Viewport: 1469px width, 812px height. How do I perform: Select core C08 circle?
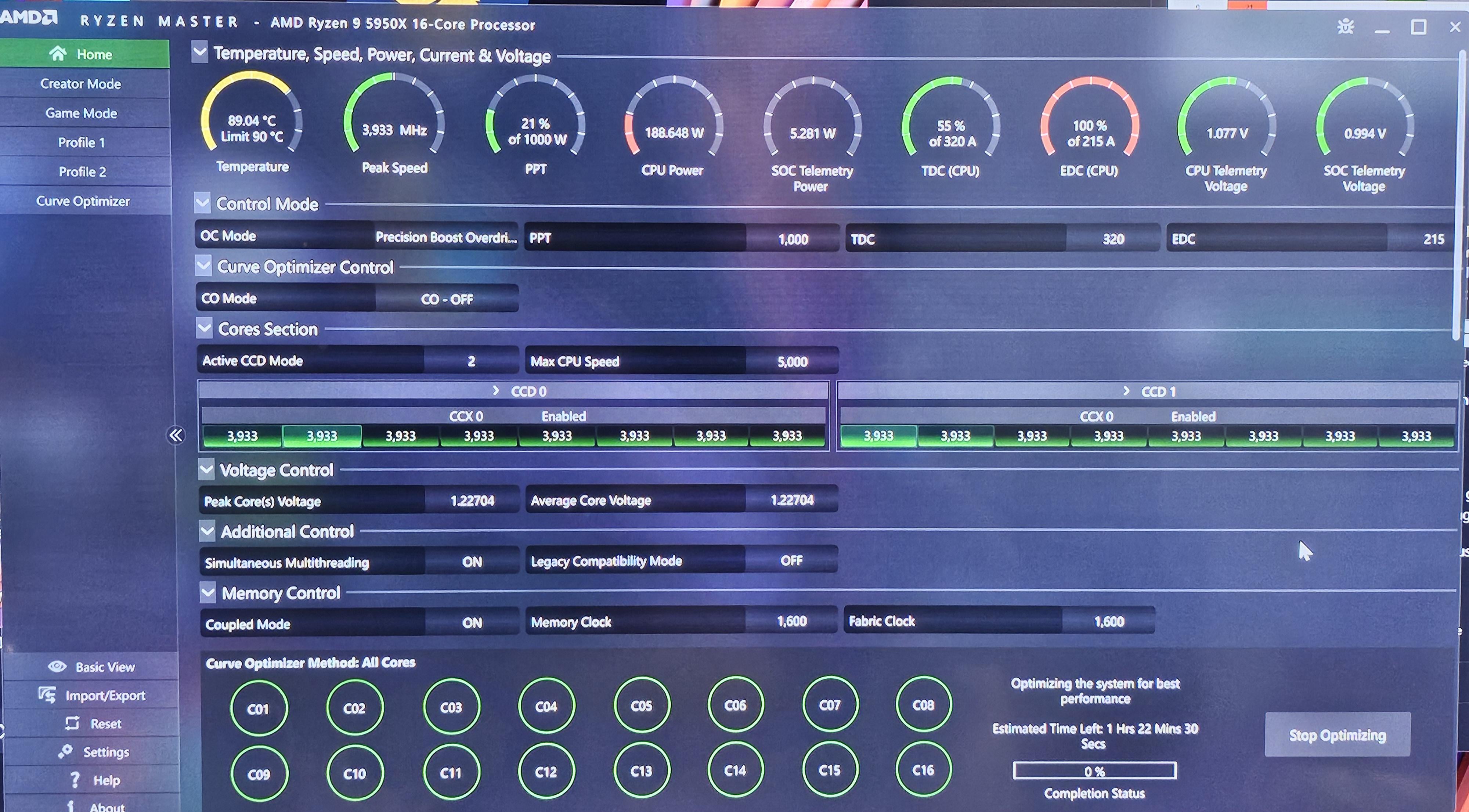click(x=923, y=705)
